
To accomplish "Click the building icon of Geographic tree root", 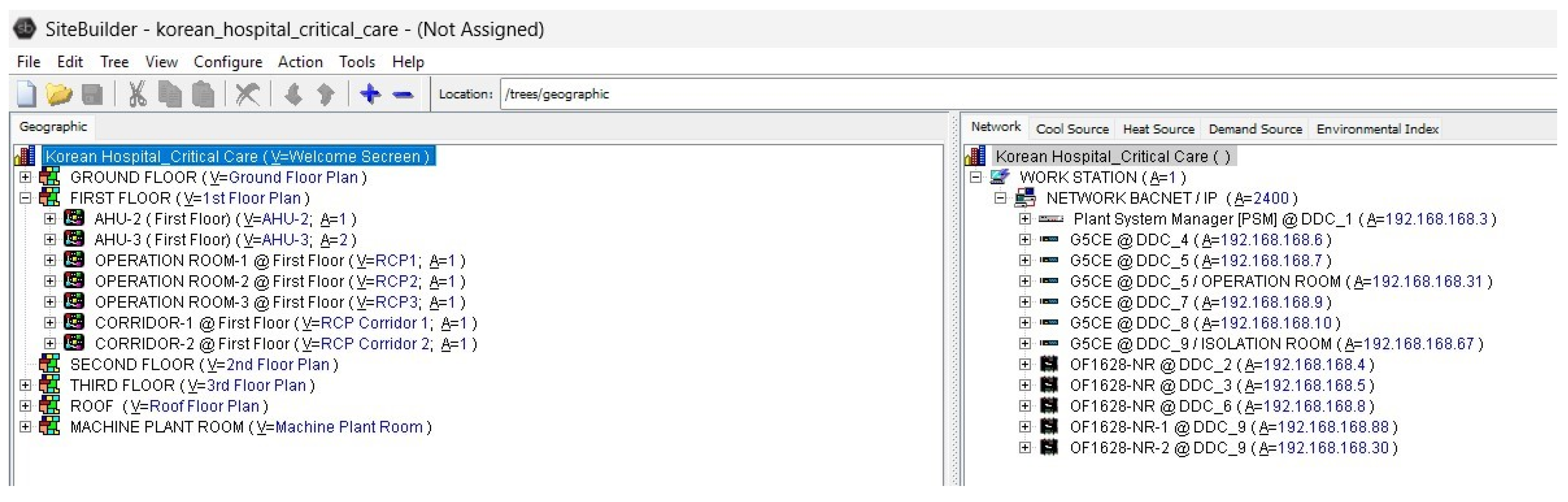I will [25, 156].
